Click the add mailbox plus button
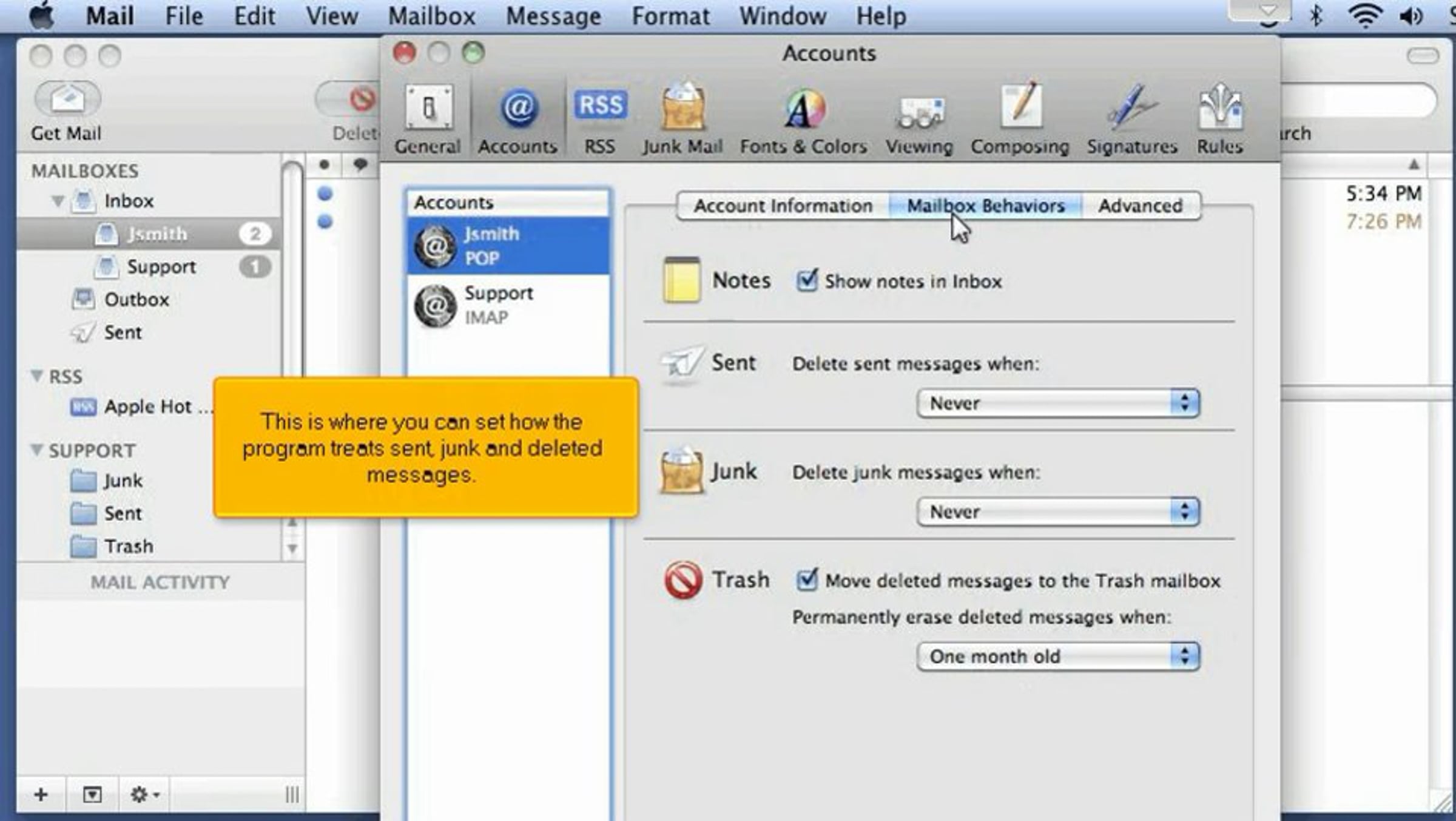The width and height of the screenshot is (1456, 821). point(41,794)
